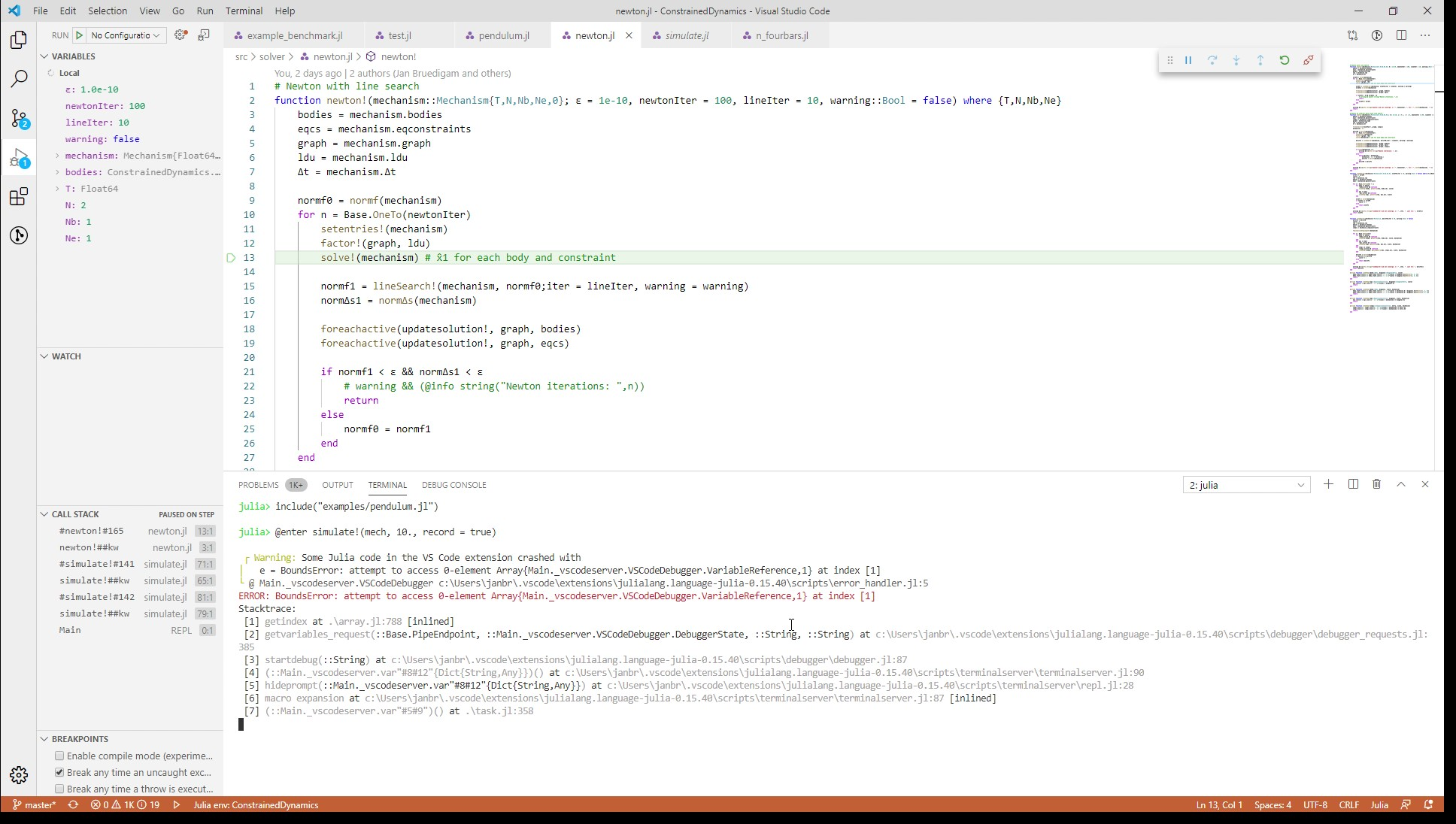Open the PROBLEMS panel tab

[x=258, y=485]
